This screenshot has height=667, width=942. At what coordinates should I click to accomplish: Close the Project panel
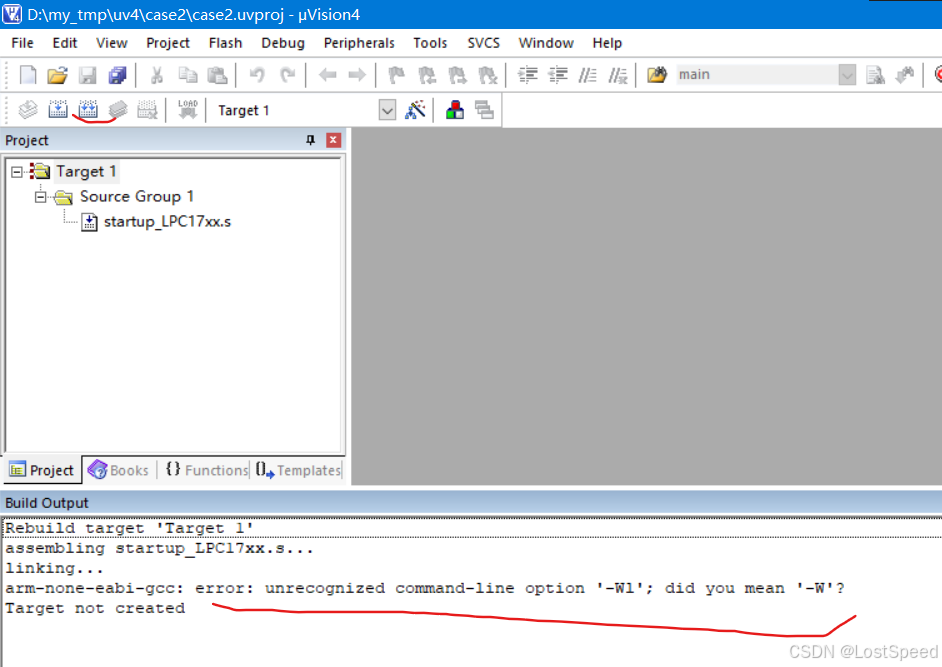(x=333, y=140)
